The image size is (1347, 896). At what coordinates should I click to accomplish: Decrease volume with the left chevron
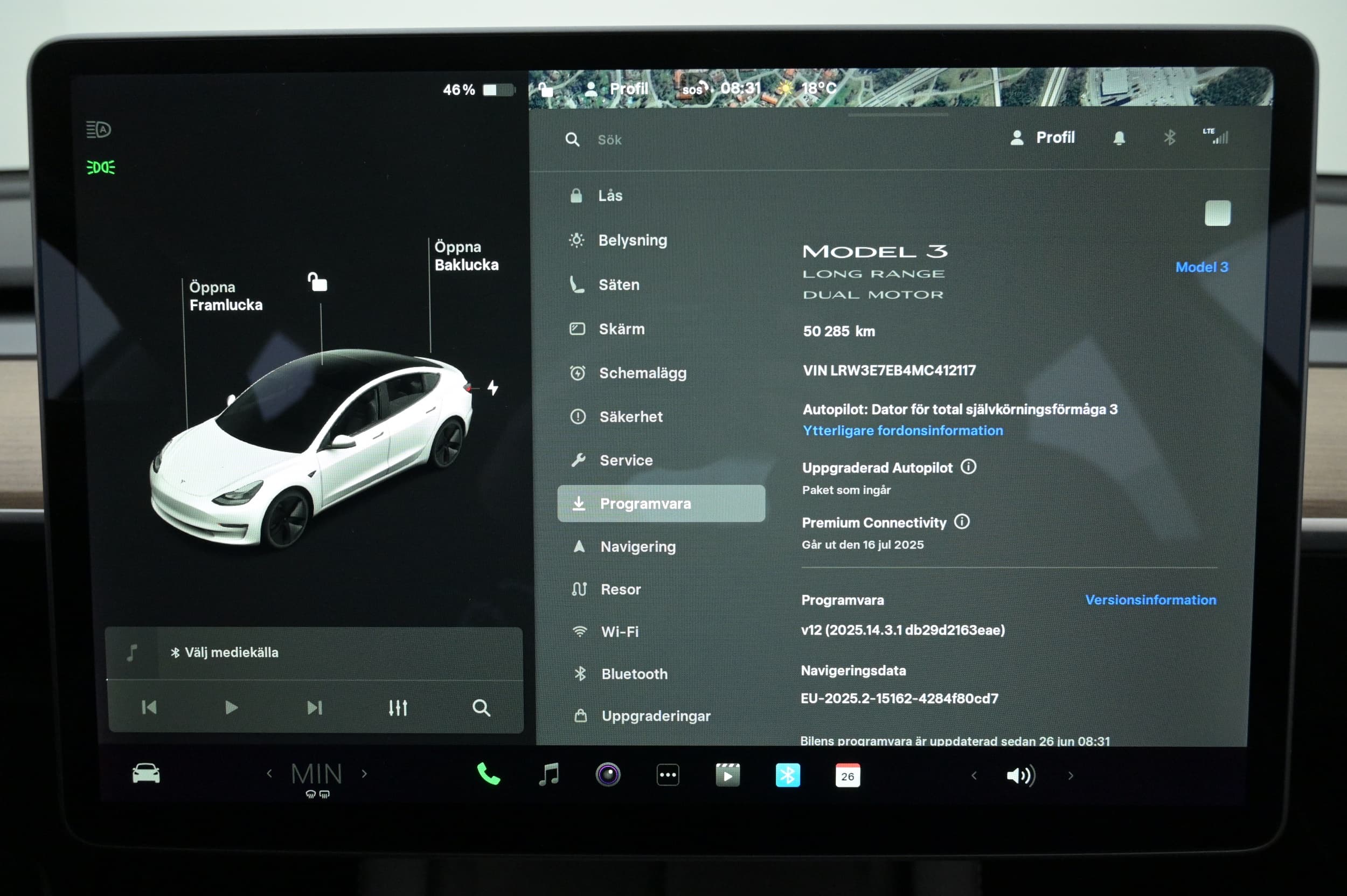(x=974, y=775)
